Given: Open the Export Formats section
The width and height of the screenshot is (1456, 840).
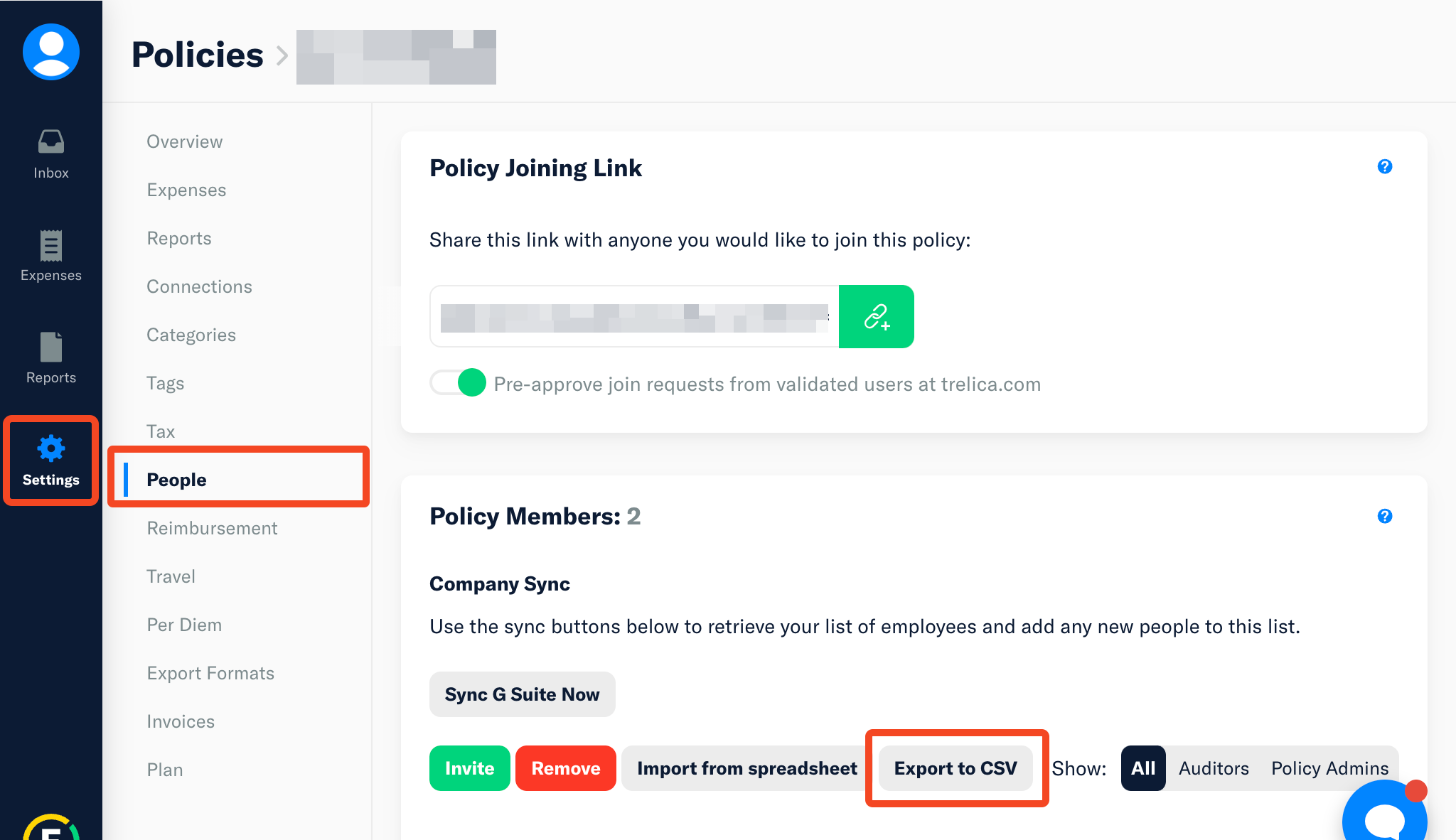Looking at the screenshot, I should click(x=210, y=673).
